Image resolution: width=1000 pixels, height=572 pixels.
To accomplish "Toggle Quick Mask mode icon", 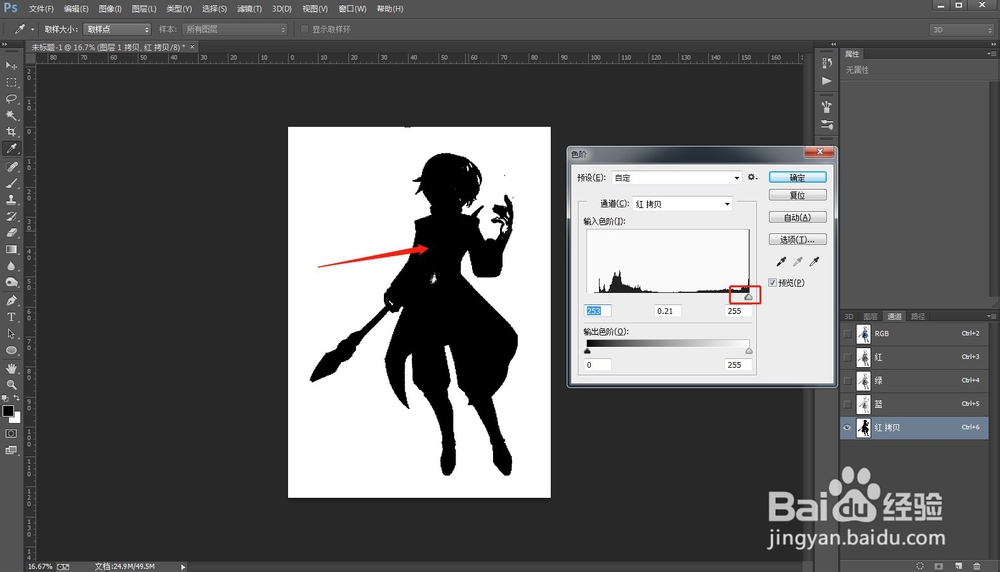I will point(11,434).
